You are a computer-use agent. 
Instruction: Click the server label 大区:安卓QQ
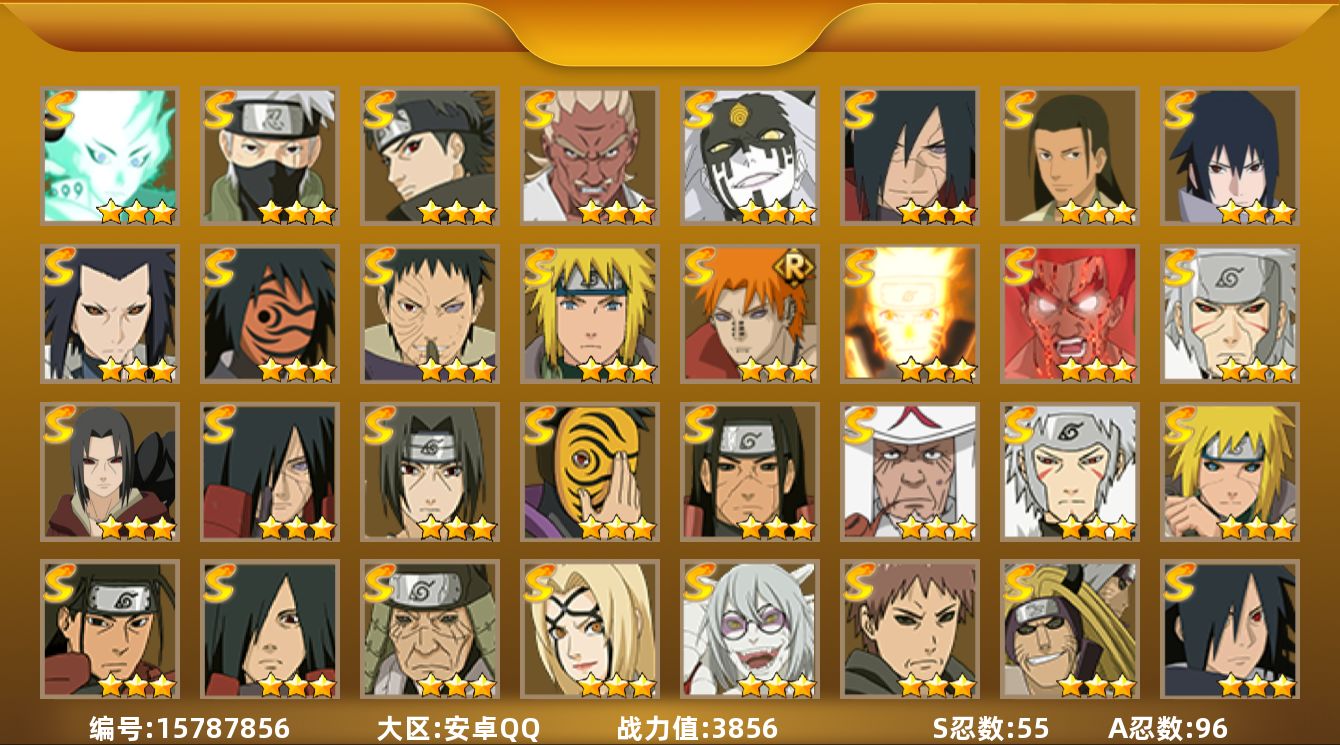(458, 728)
